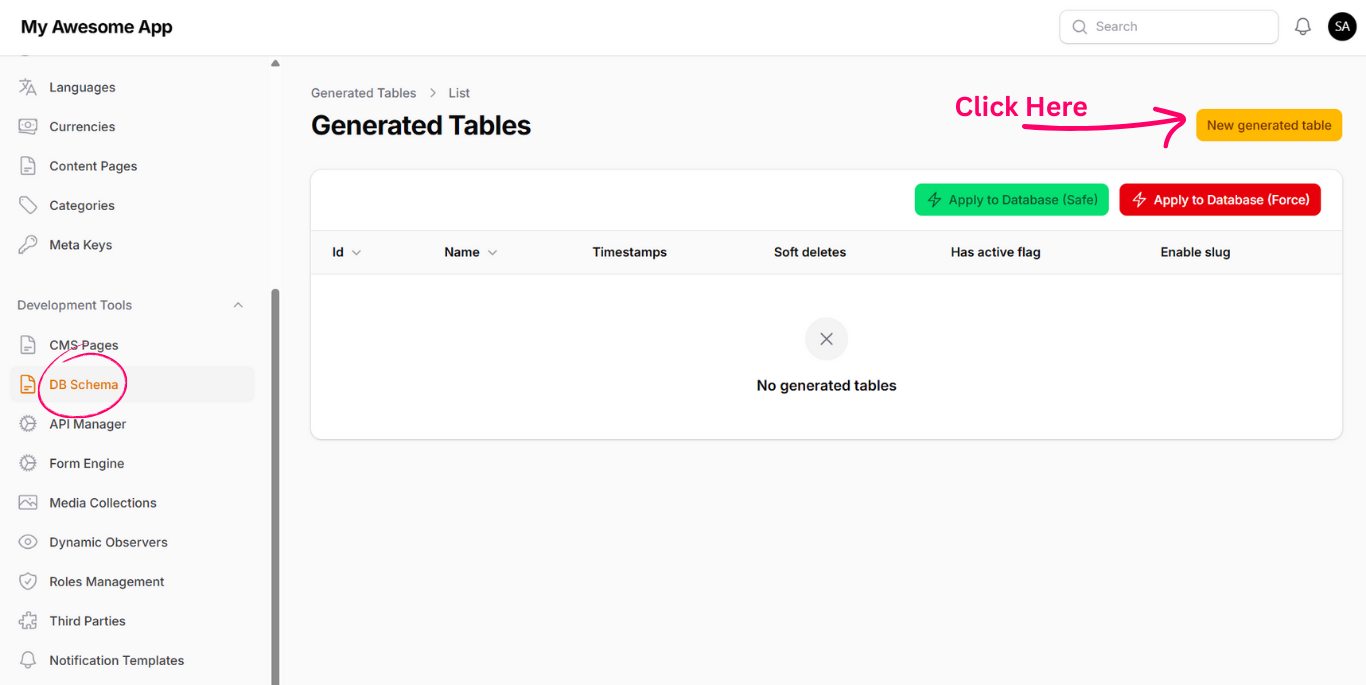Collapse the Development Tools section

[x=238, y=305]
